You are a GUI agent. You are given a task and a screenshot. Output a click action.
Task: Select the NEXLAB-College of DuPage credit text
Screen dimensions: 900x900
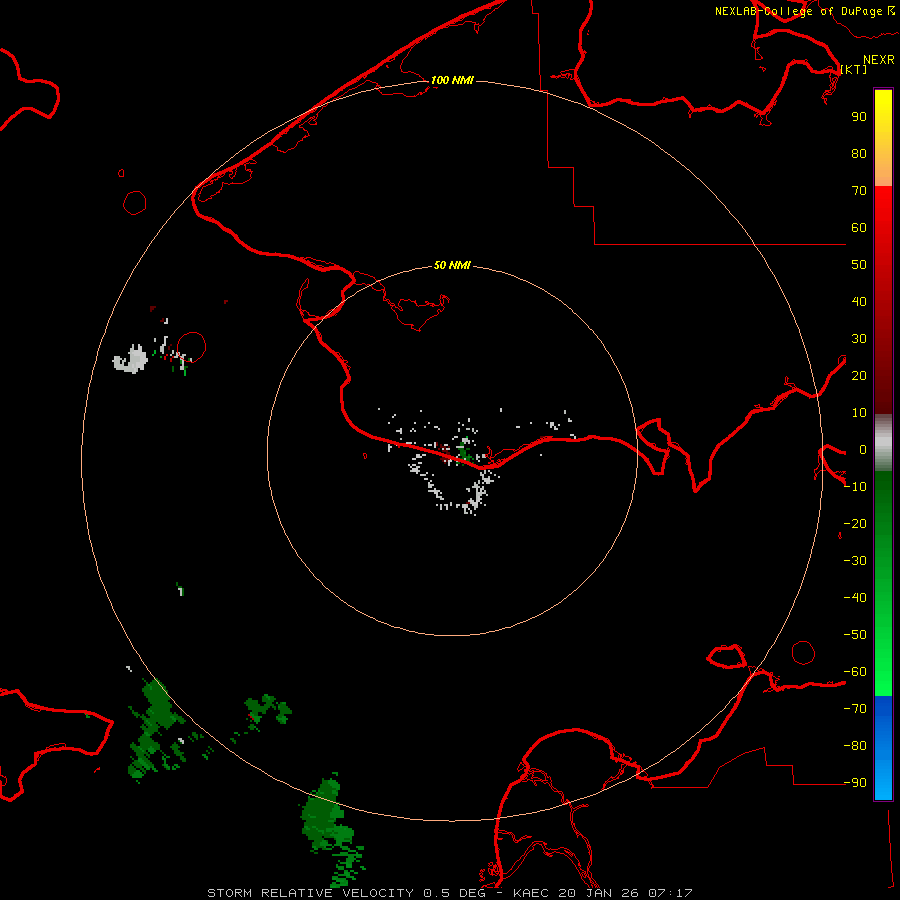point(799,11)
